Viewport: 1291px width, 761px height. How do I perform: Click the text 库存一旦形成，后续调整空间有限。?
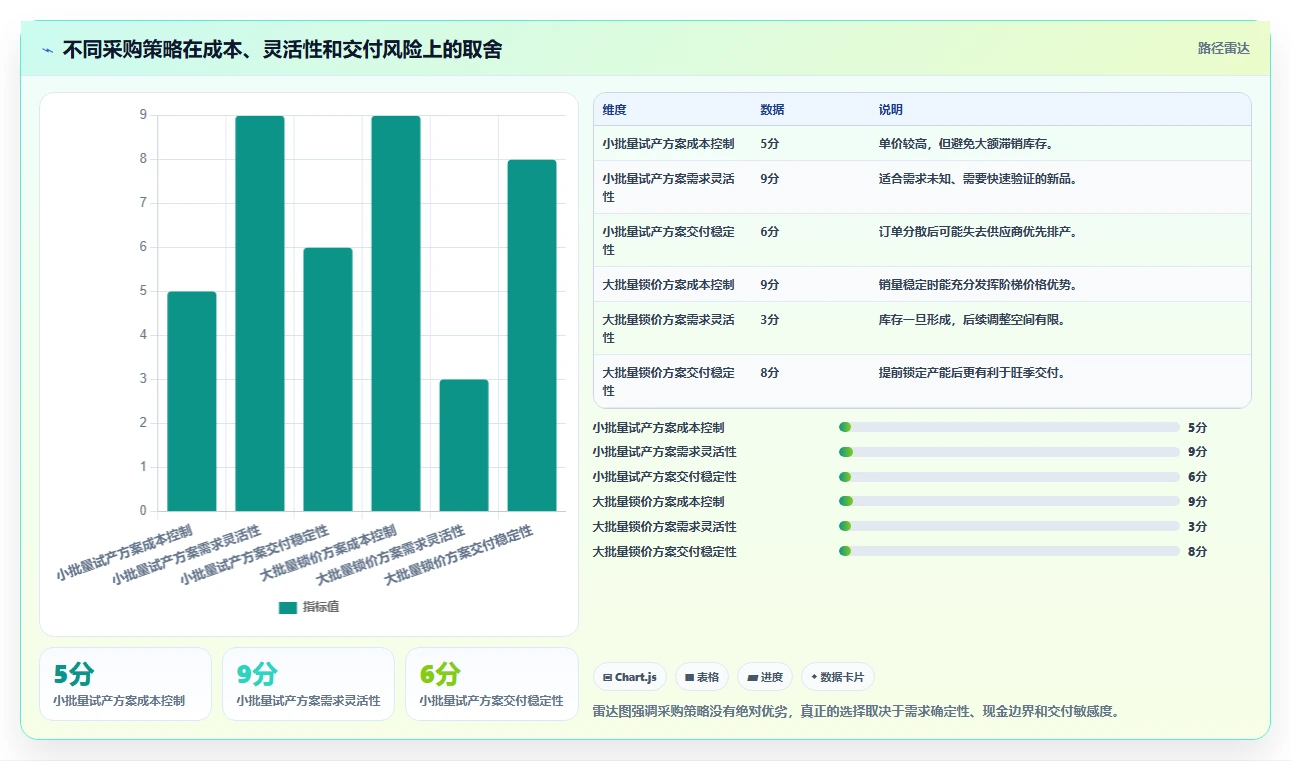coord(972,319)
